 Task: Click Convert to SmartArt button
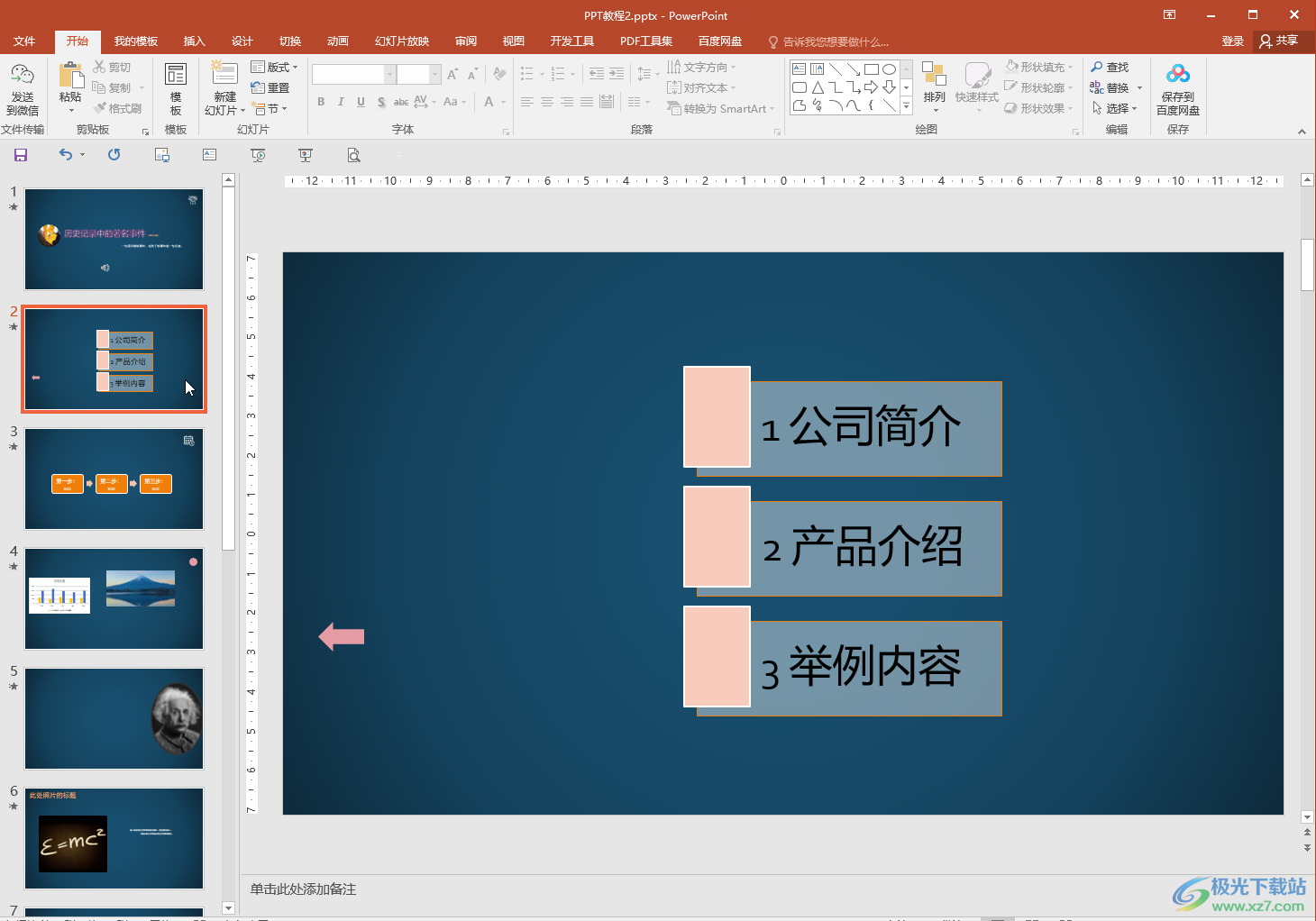click(720, 108)
